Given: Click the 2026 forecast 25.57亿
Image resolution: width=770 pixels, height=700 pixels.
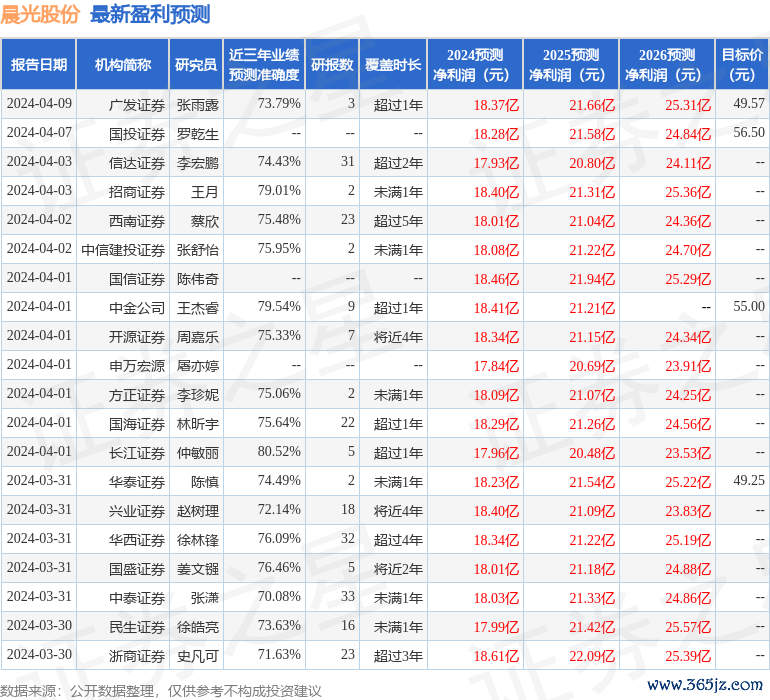Looking at the screenshot, I should pos(688,627).
